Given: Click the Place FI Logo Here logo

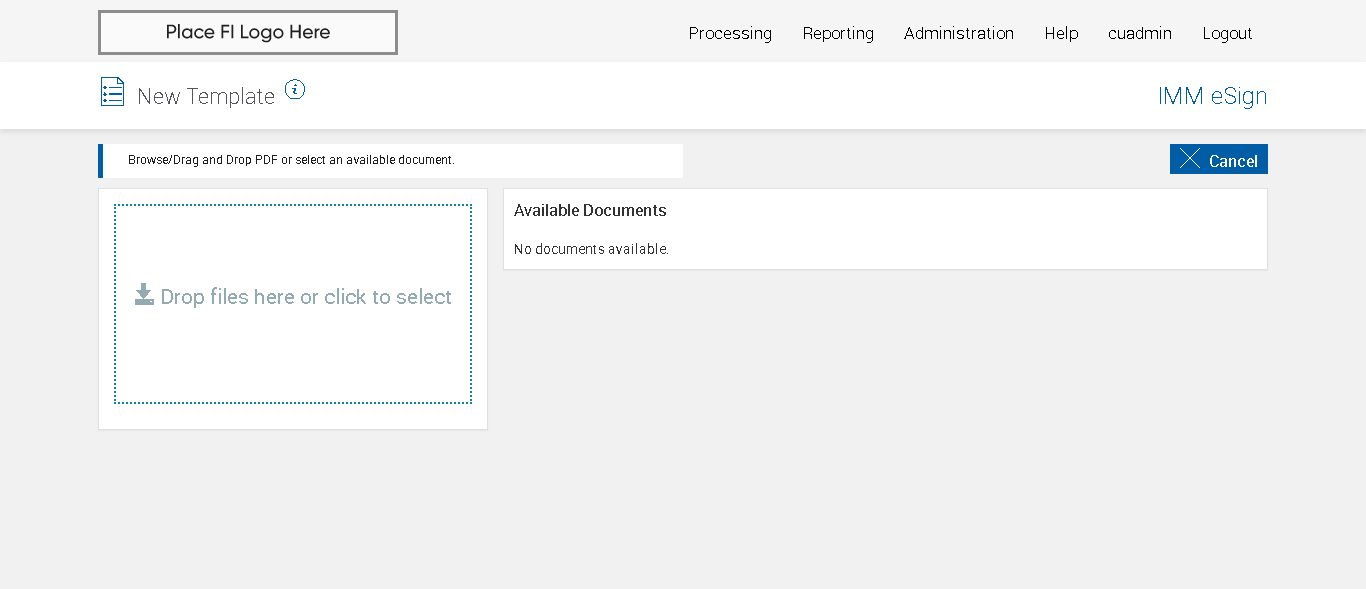Looking at the screenshot, I should tap(247, 32).
